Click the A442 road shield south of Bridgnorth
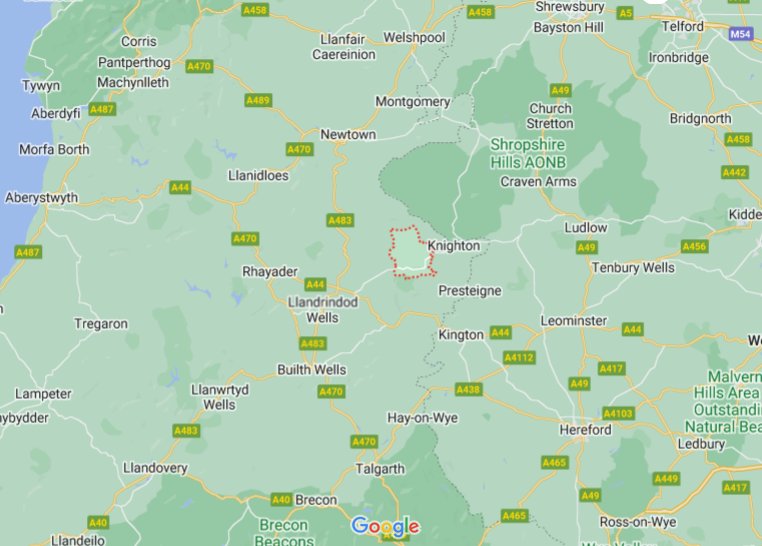Image resolution: width=762 pixels, height=546 pixels. pos(734,172)
